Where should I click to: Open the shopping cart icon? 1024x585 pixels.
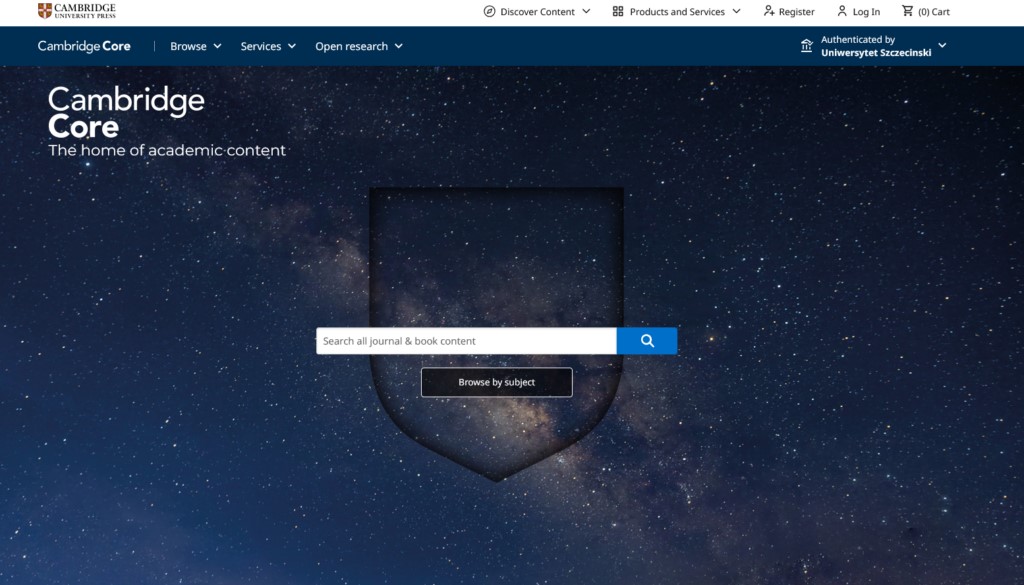(x=907, y=12)
